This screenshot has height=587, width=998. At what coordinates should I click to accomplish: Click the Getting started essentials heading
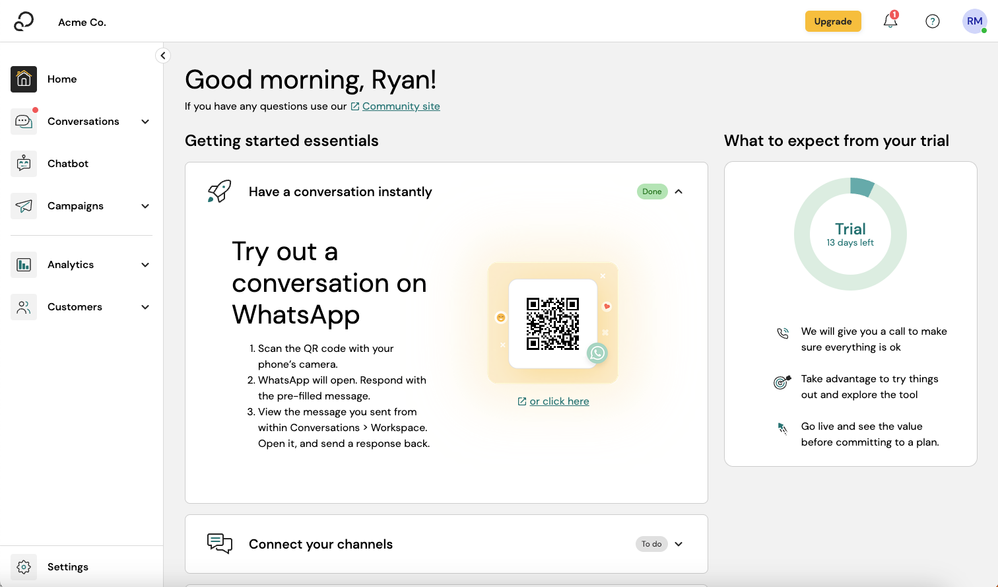tap(281, 141)
